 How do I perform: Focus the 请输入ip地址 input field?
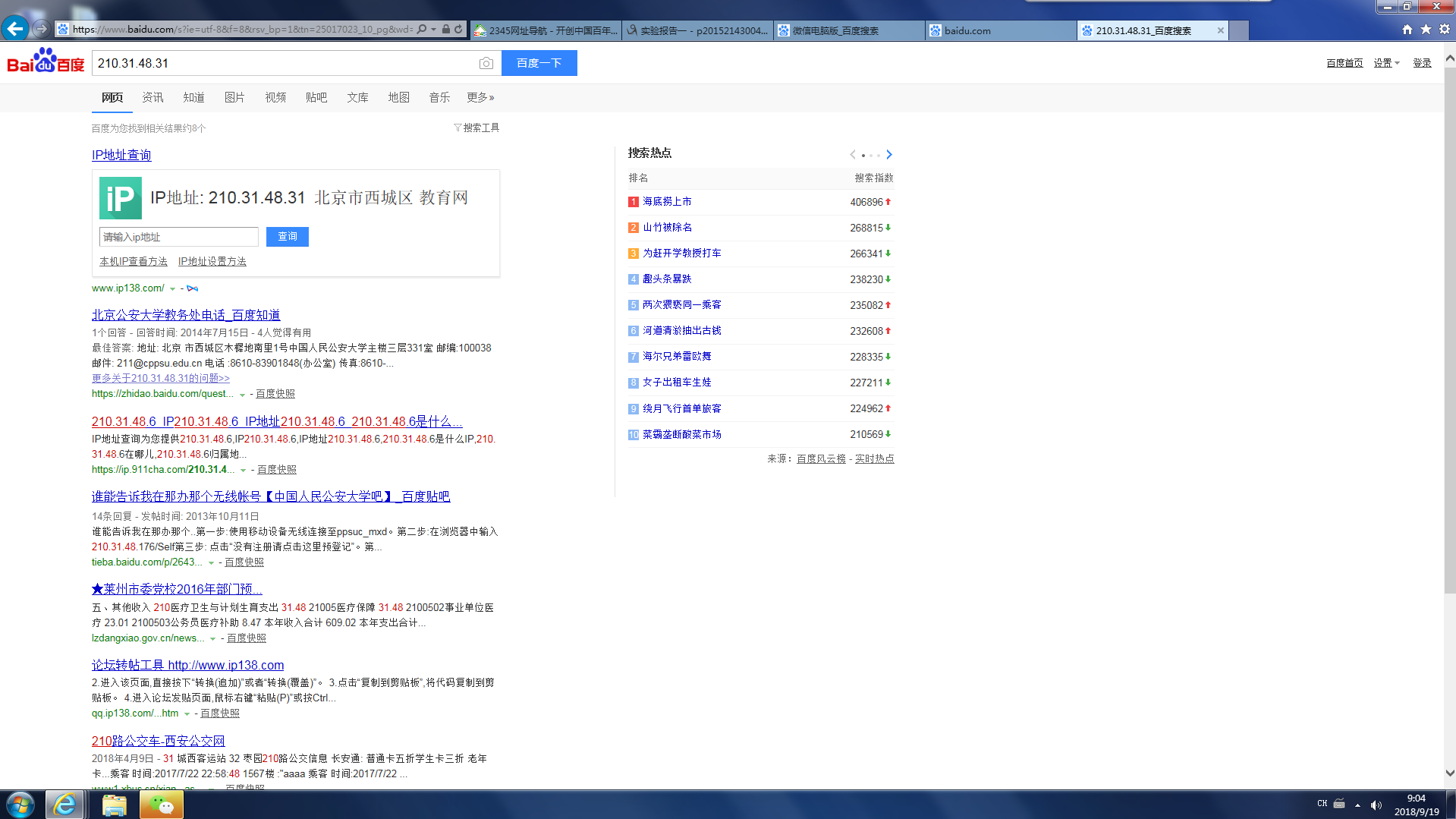[x=179, y=237]
